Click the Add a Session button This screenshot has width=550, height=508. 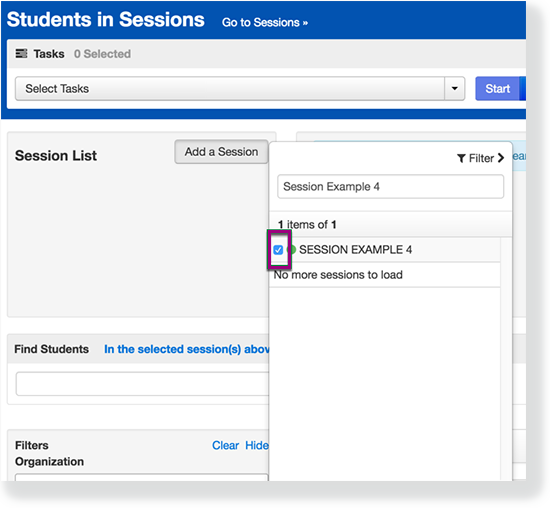(x=221, y=152)
